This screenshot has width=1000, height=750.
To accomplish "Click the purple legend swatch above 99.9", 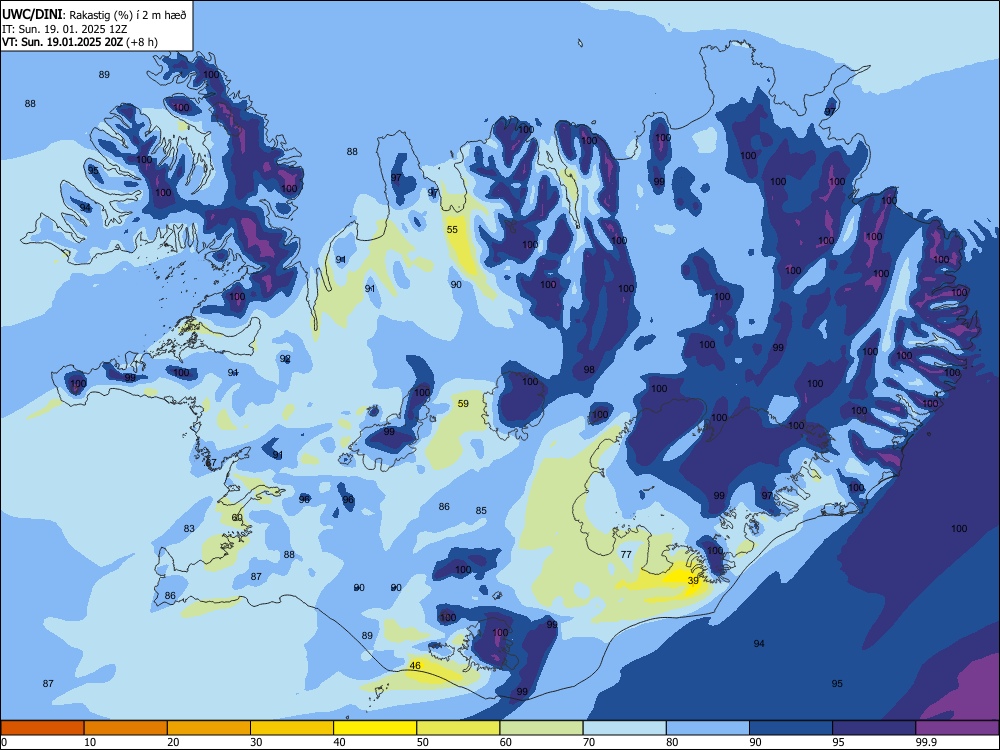I will click(x=957, y=728).
